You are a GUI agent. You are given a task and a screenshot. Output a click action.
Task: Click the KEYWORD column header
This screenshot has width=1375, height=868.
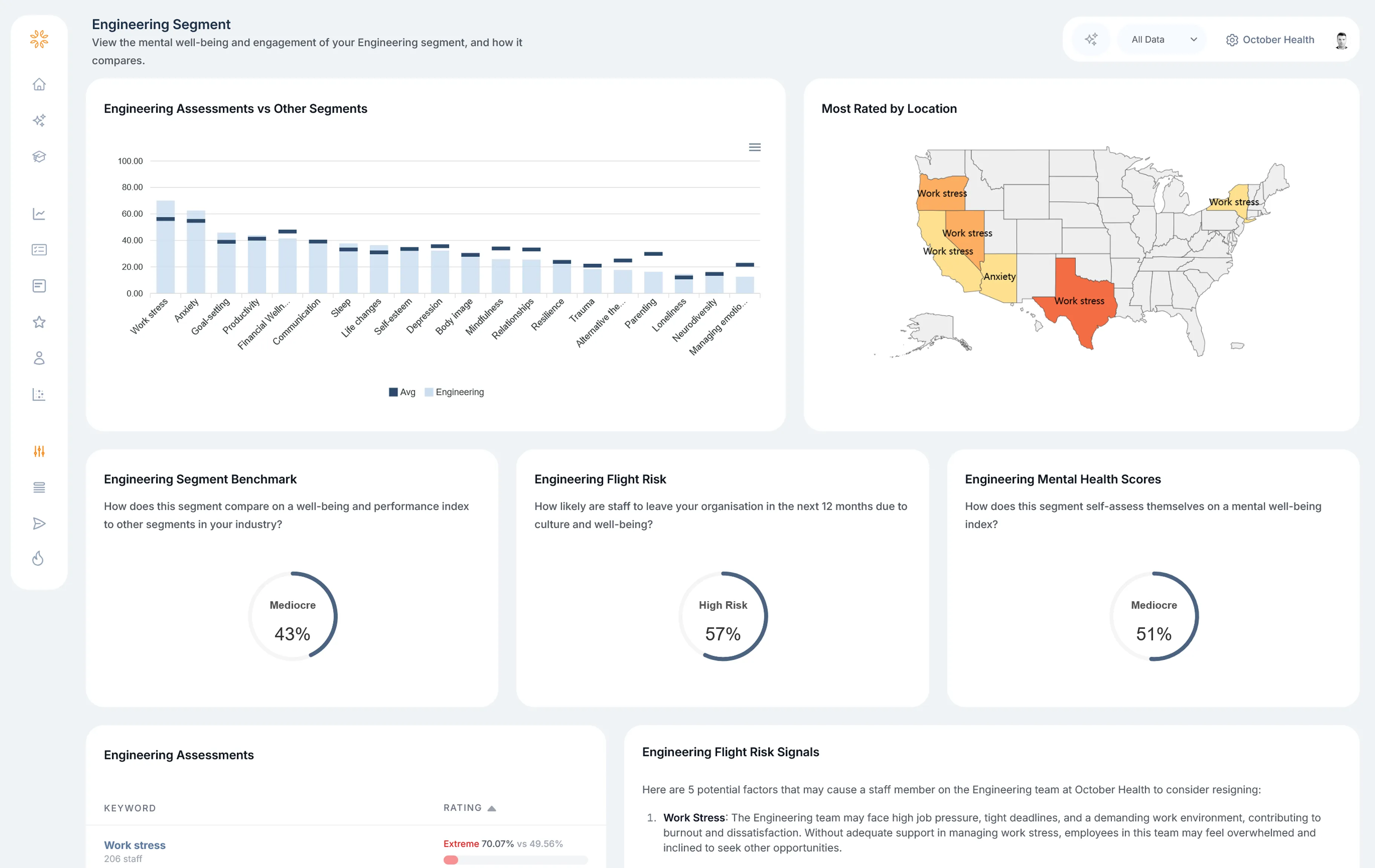[130, 807]
